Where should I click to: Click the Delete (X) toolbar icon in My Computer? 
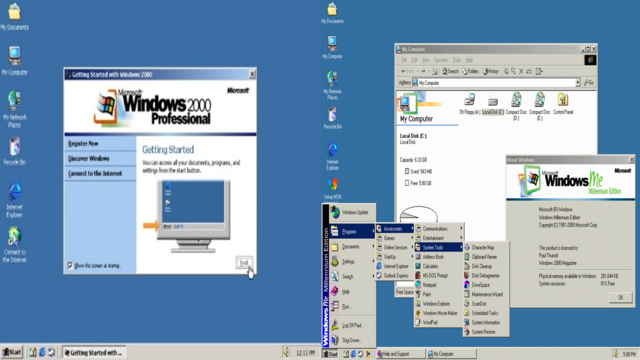tap(521, 71)
